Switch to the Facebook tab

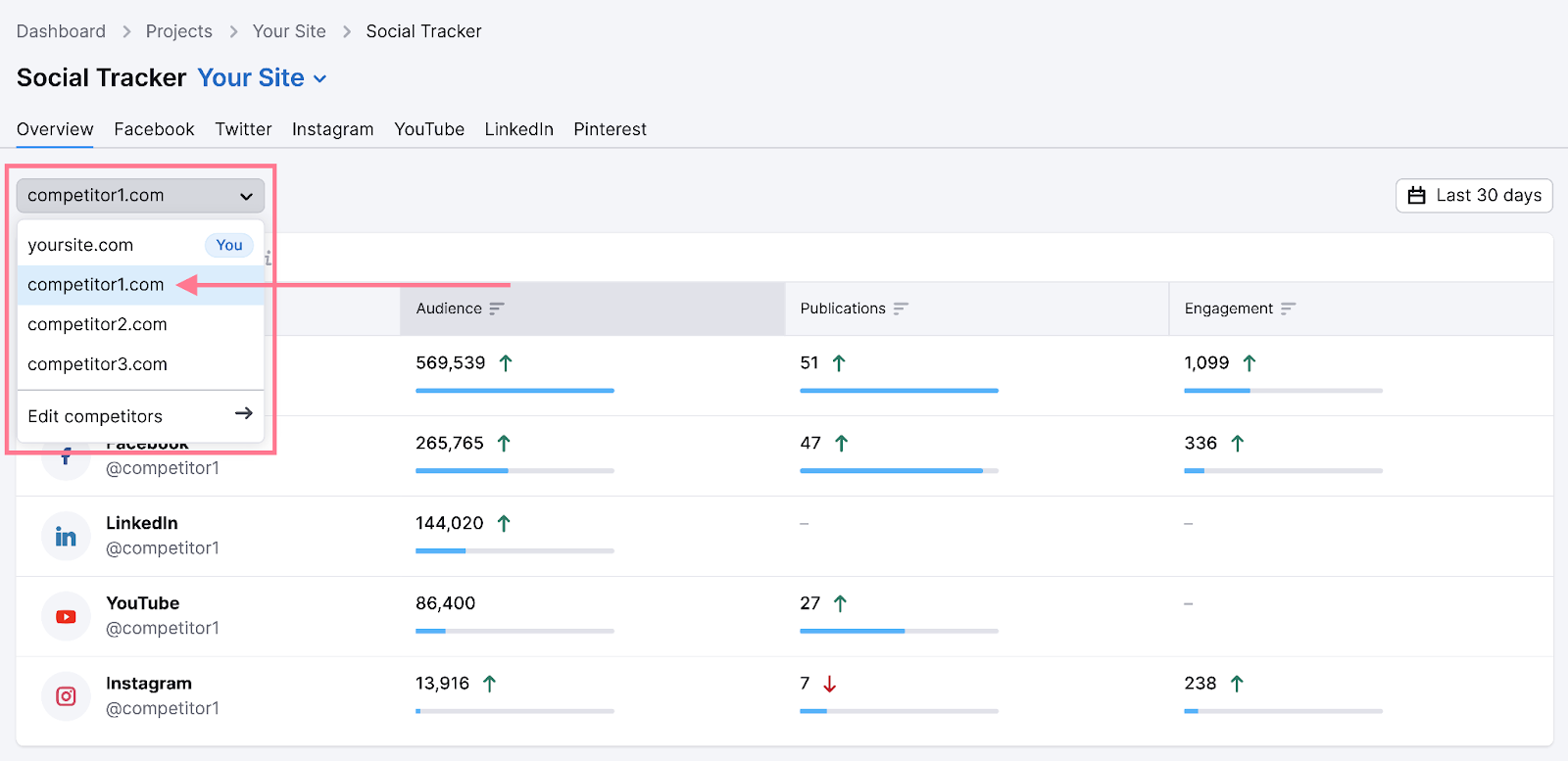click(154, 129)
